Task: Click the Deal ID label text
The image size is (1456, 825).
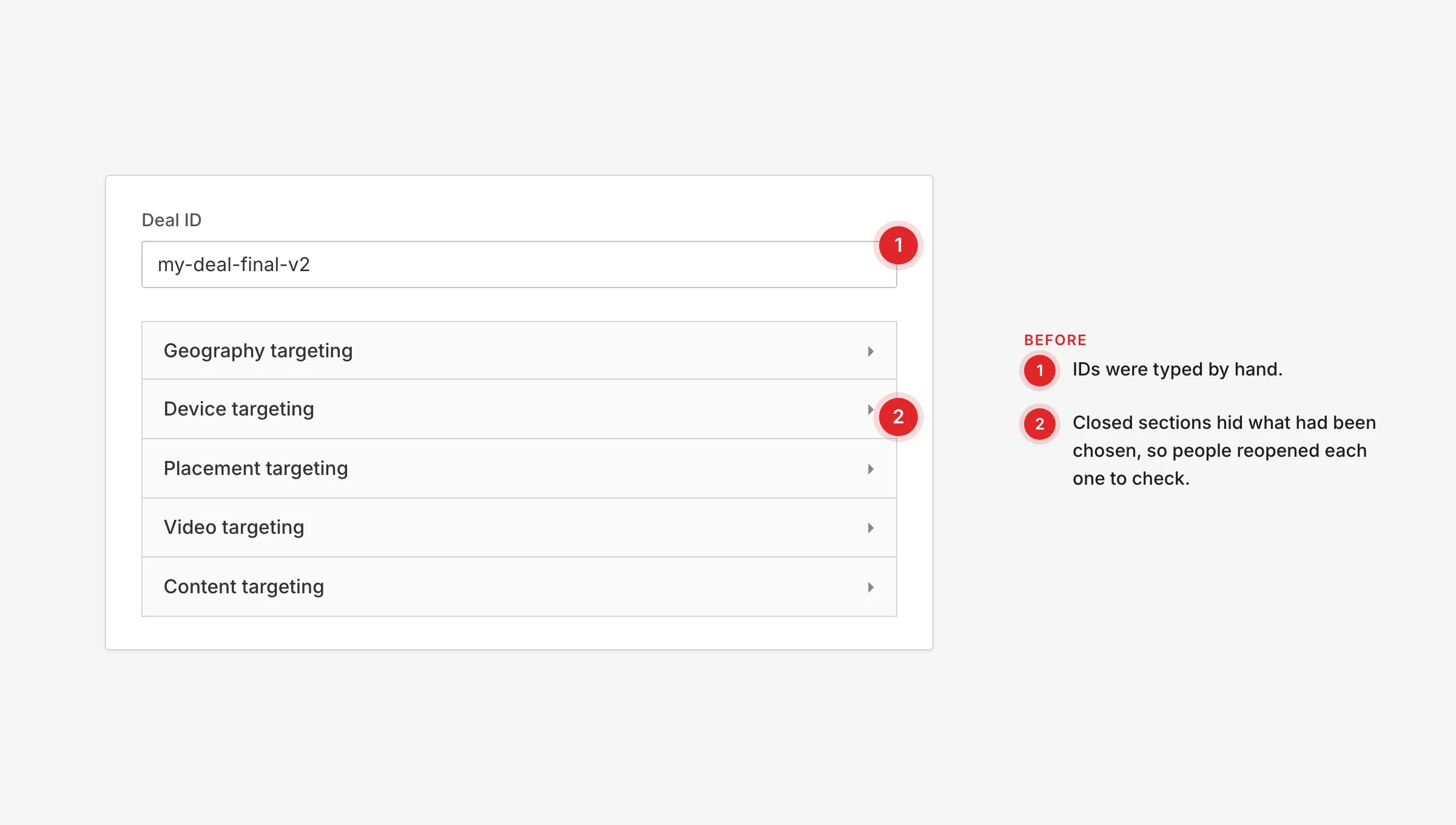Action: [x=172, y=220]
